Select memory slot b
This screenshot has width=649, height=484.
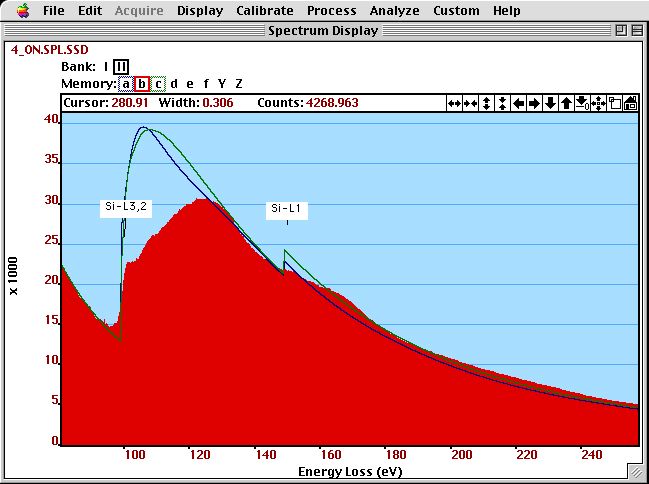pyautogui.click(x=142, y=84)
